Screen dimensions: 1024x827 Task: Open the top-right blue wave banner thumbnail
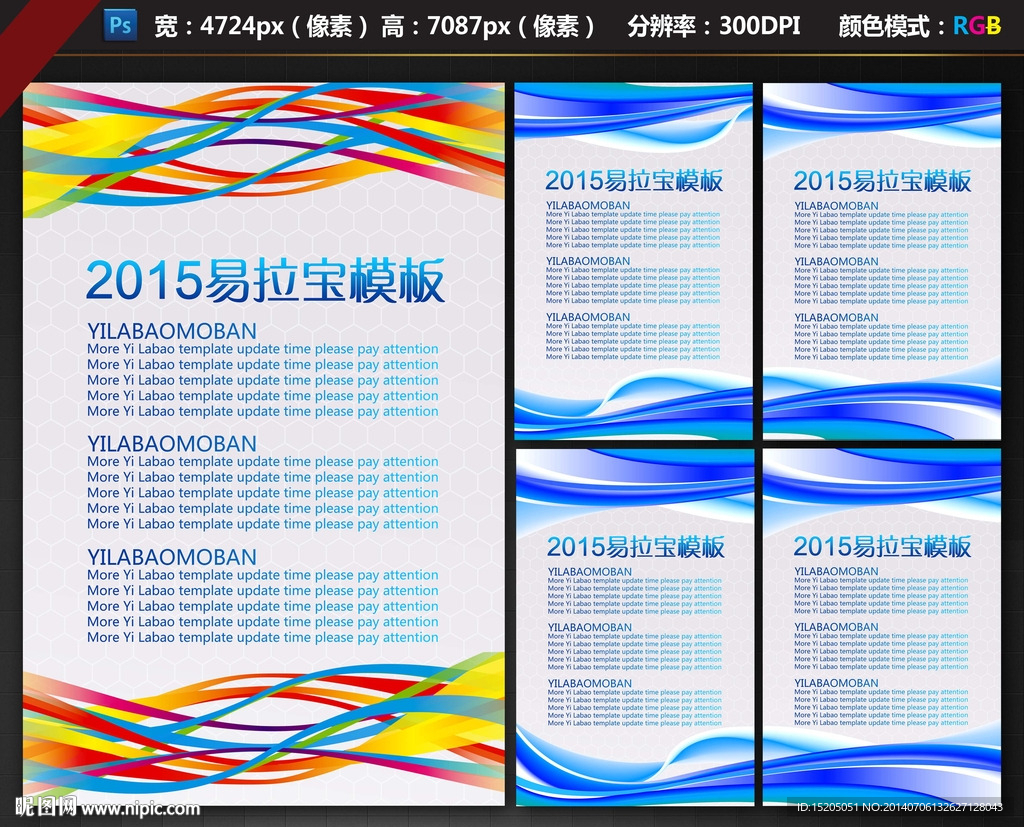(882, 261)
